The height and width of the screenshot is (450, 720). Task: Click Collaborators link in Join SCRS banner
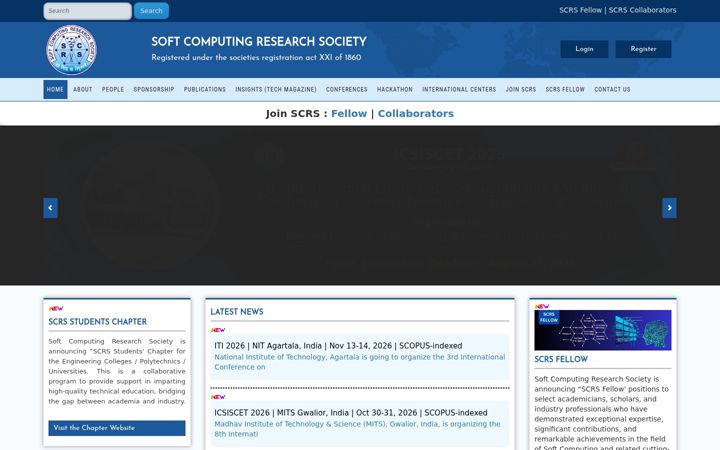click(416, 113)
